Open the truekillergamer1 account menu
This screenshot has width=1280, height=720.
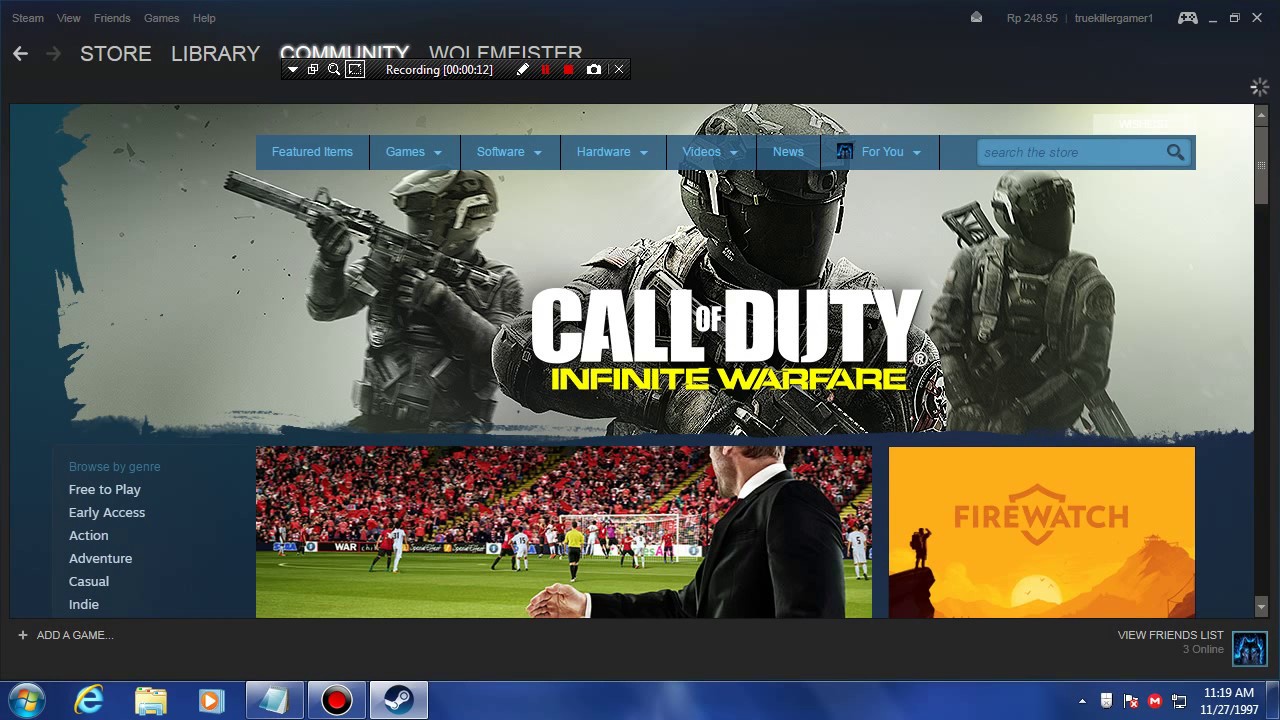coord(1113,18)
